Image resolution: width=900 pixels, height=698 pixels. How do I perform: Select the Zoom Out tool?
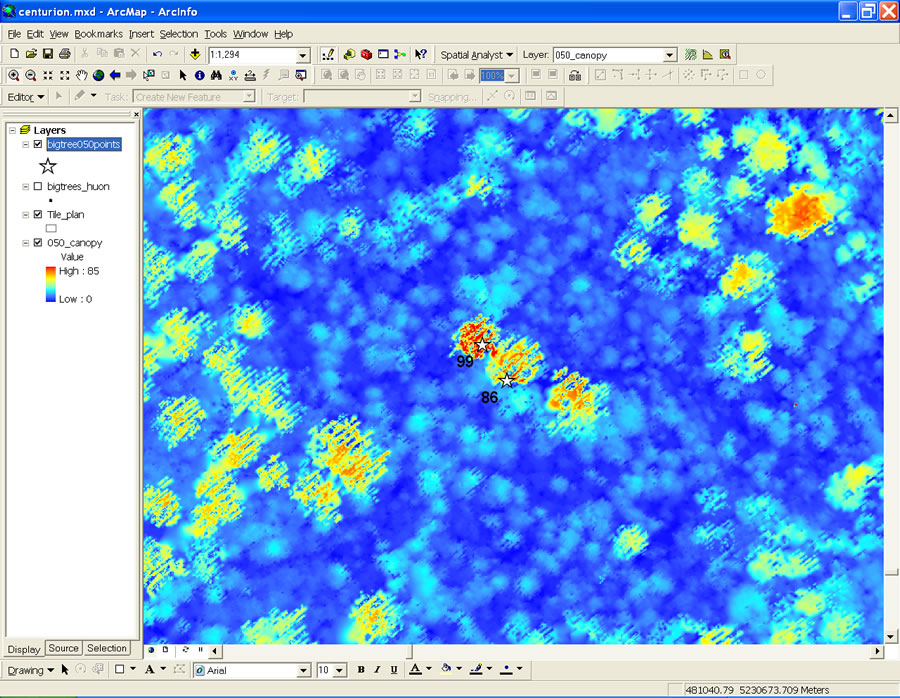[x=31, y=75]
